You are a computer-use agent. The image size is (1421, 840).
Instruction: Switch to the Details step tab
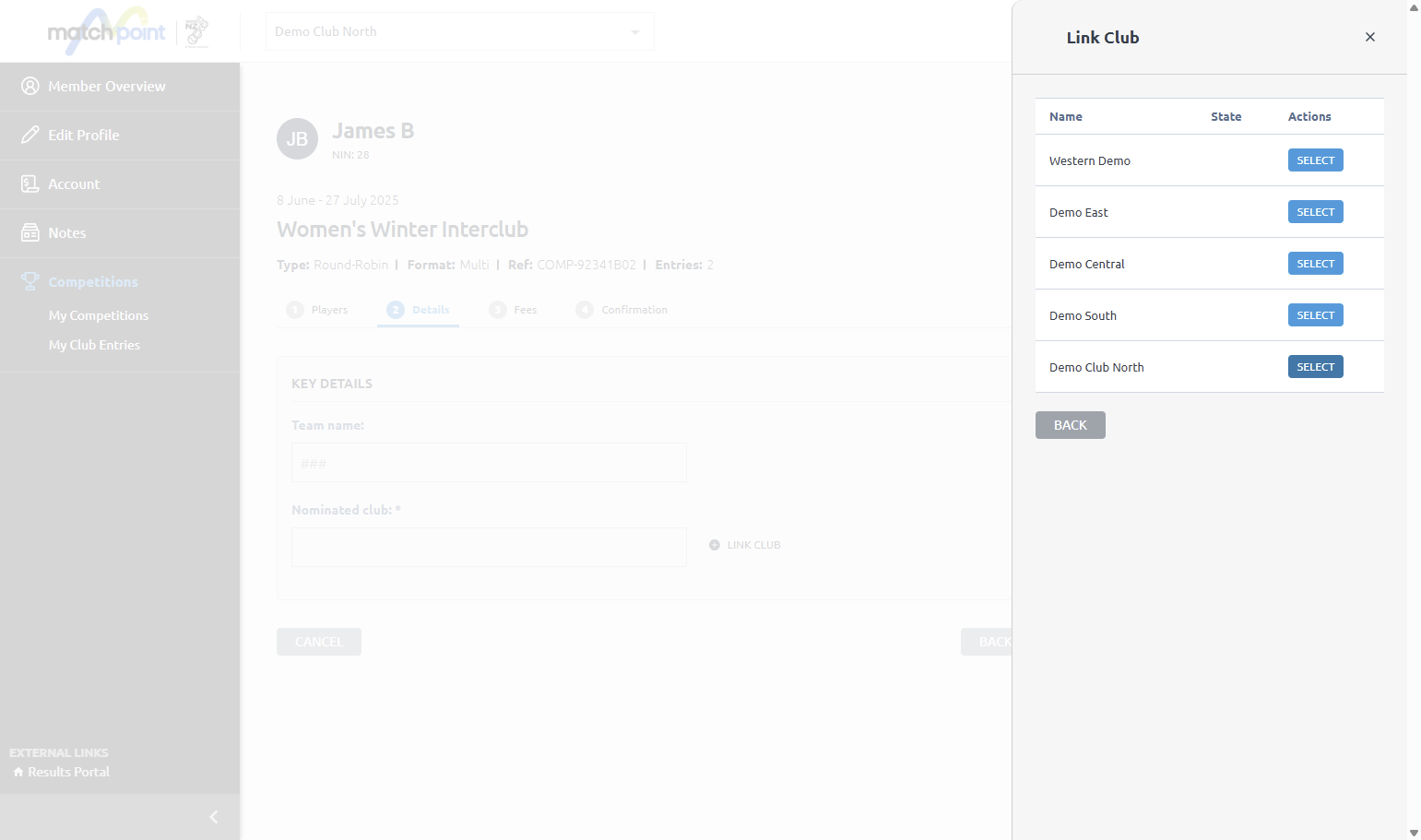[418, 310]
